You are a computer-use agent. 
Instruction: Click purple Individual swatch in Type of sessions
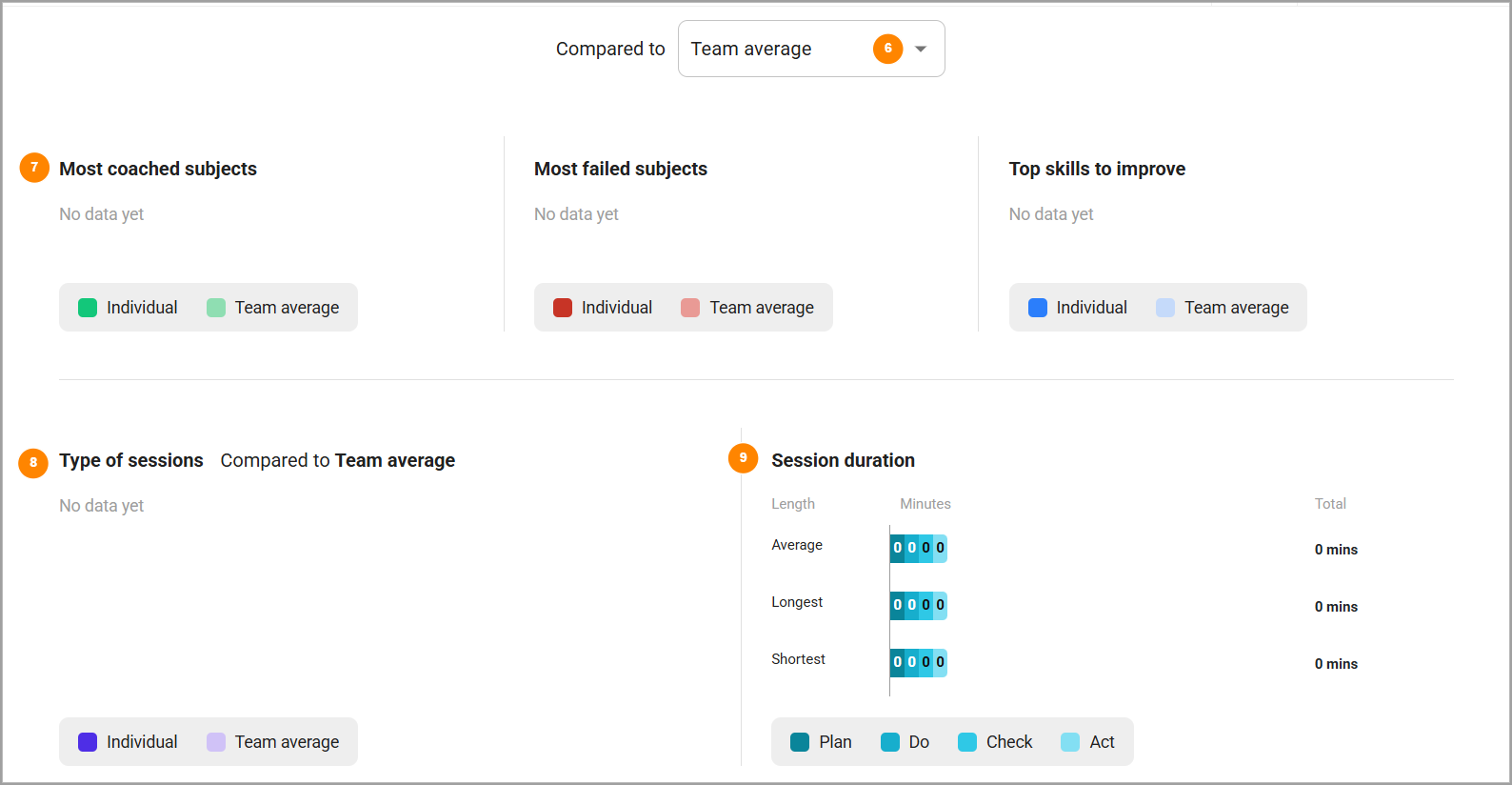[88, 742]
